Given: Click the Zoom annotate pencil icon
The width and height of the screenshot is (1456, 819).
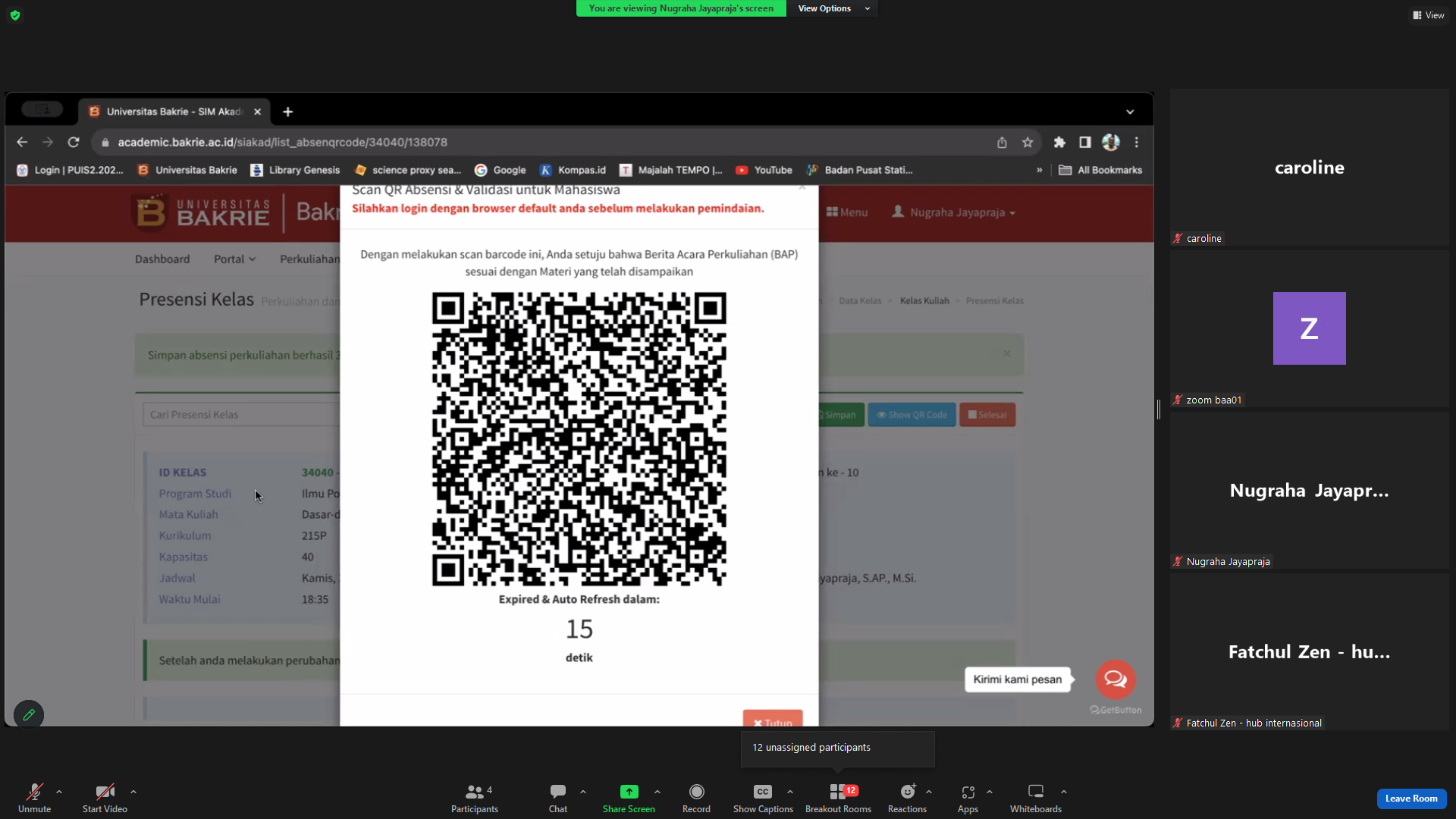Looking at the screenshot, I should click(x=29, y=714).
